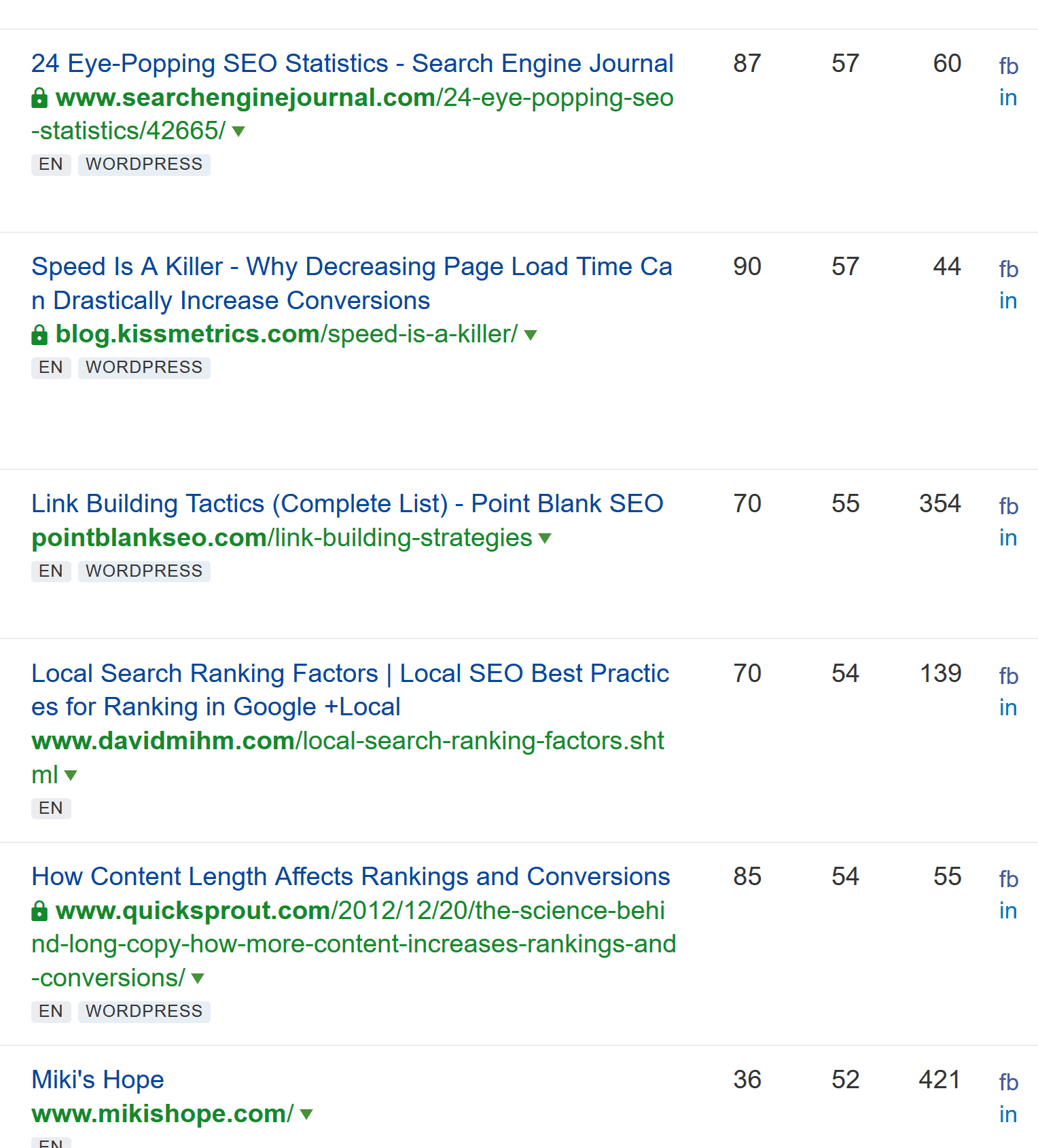Viewport: 1038px width, 1148px height.
Task: Click the lock icon beside searchenginejournal URL
Action: click(39, 98)
